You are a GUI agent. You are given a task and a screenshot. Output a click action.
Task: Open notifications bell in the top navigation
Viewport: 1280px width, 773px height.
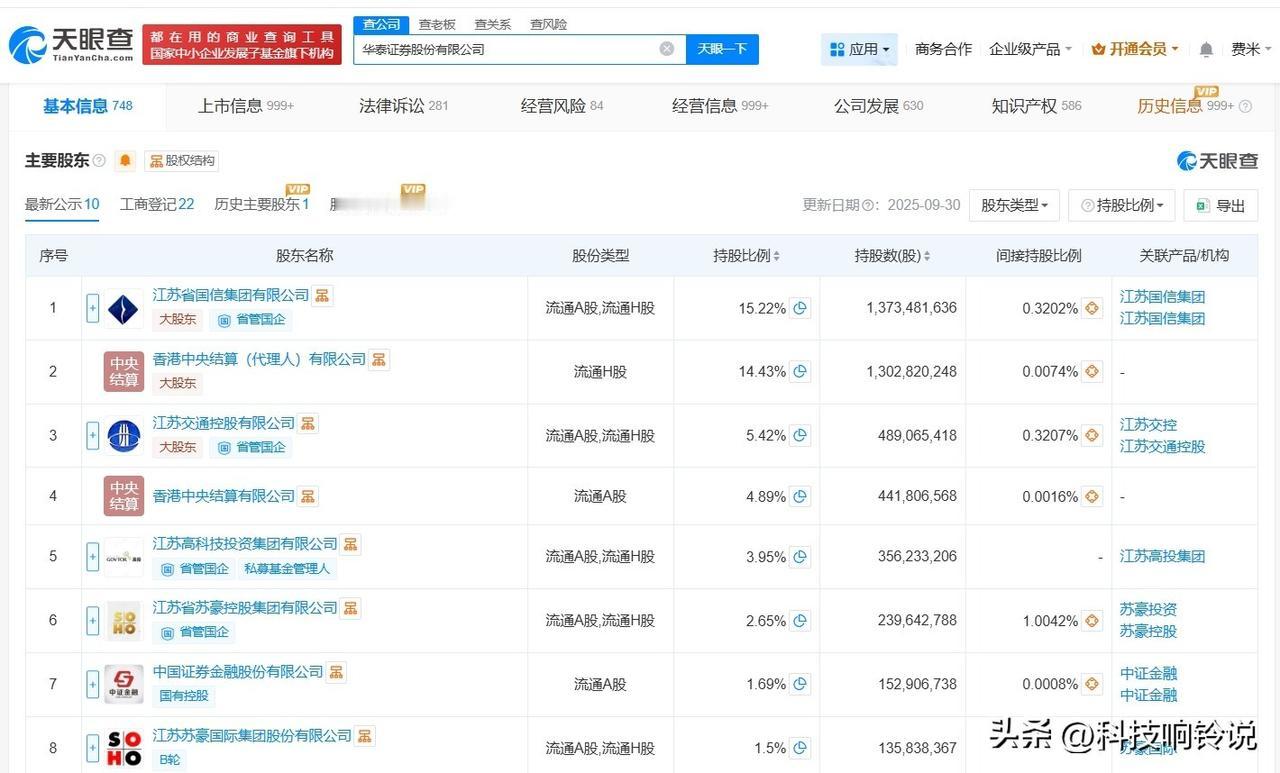[x=1207, y=49]
